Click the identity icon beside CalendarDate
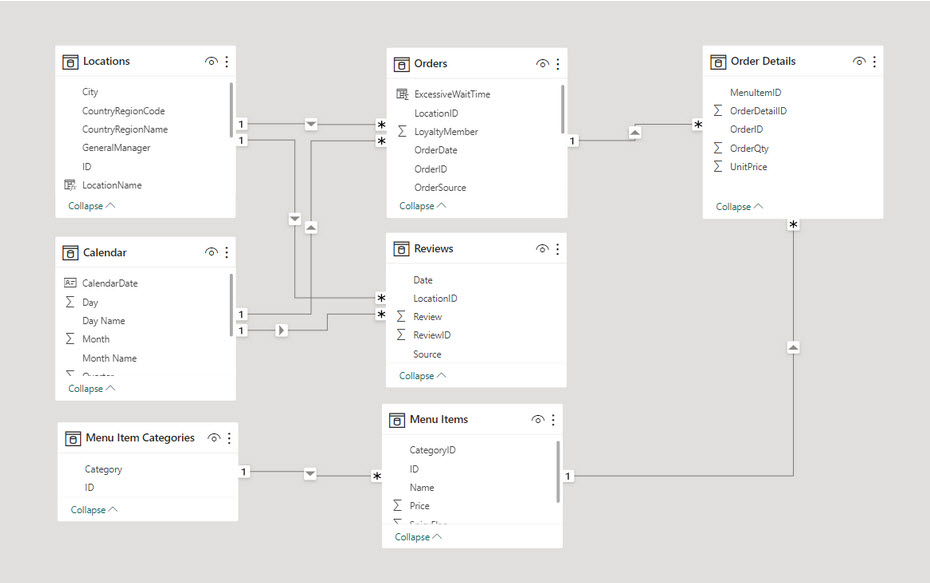Screen dimensions: 930x583 70,283
